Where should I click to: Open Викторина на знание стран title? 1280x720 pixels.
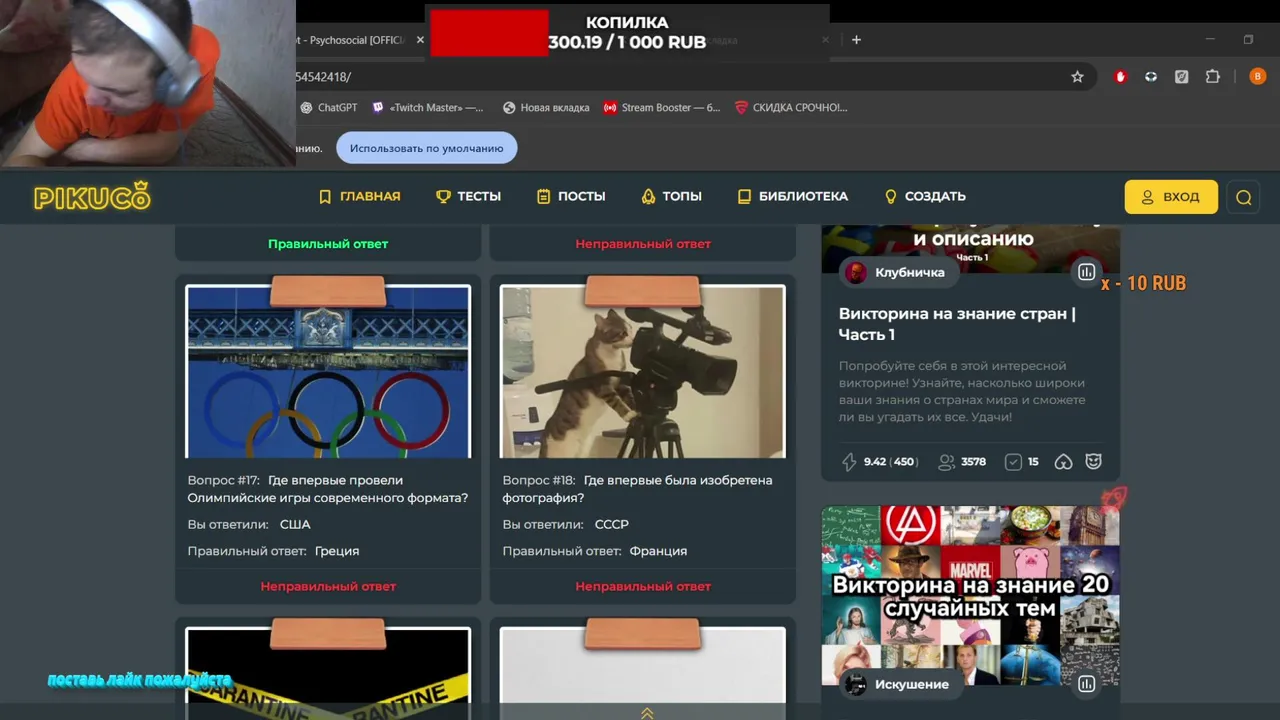(957, 324)
